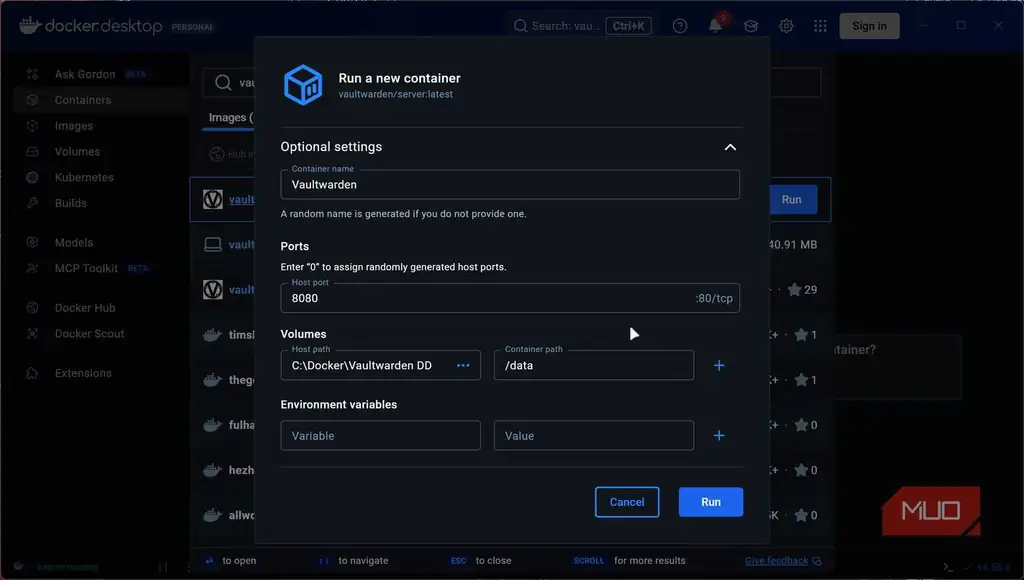Edit the Host port field
The image size is (1024, 580).
click(x=510, y=298)
